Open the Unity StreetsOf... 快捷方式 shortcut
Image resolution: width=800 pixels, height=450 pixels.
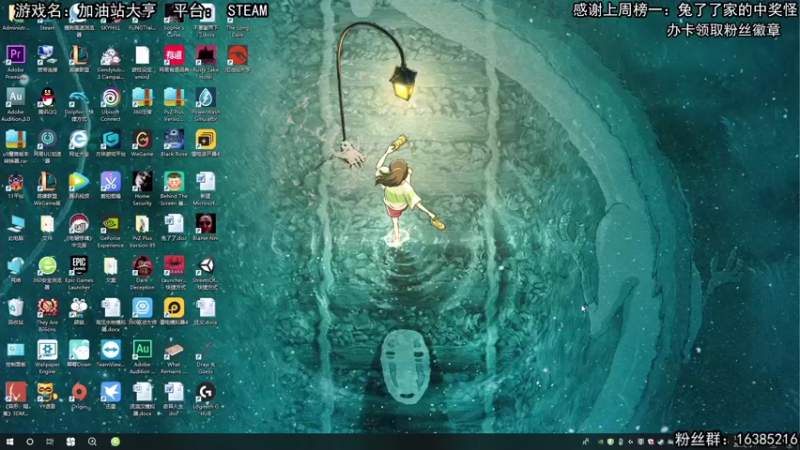[x=205, y=266]
